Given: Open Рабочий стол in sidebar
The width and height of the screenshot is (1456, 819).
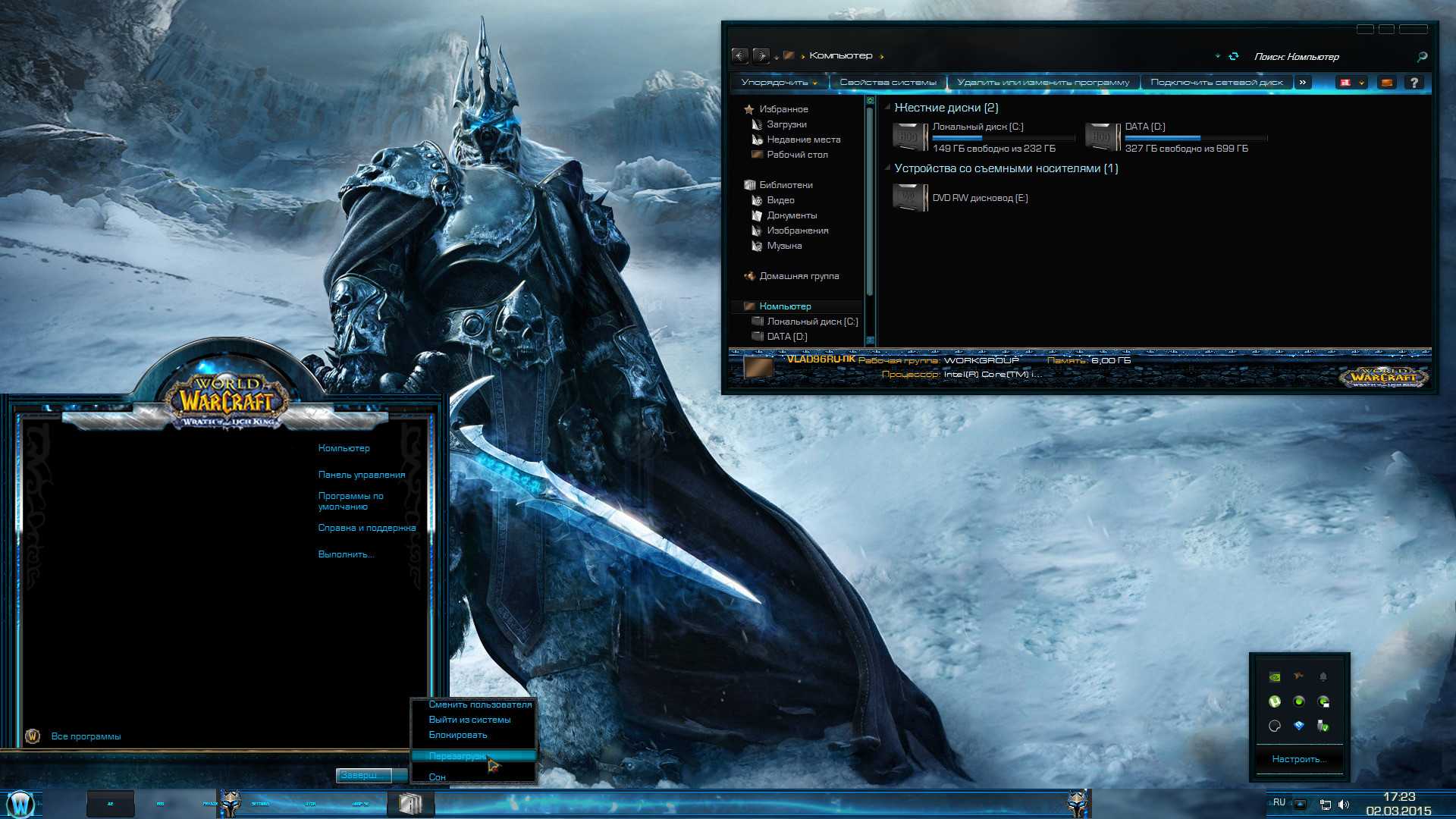Looking at the screenshot, I should [789, 155].
